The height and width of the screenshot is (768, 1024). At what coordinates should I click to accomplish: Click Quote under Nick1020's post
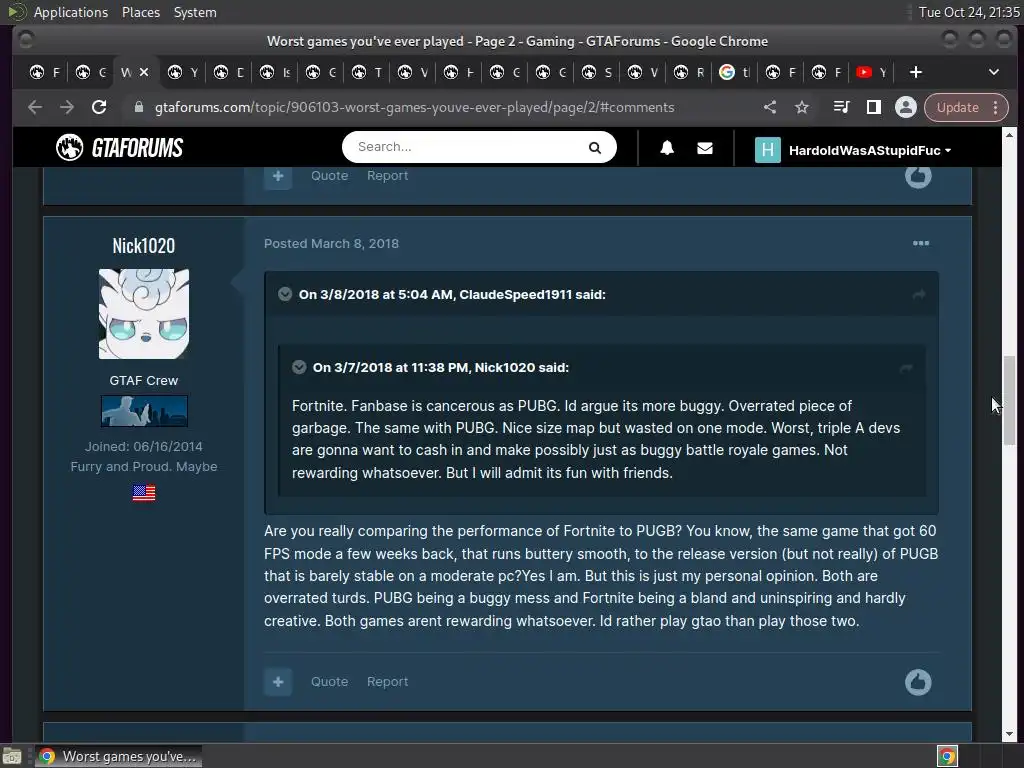click(329, 682)
